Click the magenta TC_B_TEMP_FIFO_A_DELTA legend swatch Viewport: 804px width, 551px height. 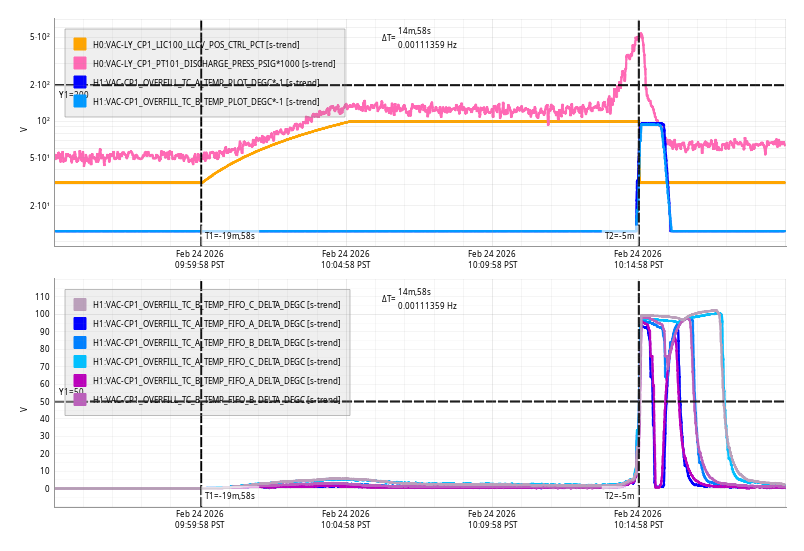tap(80, 380)
